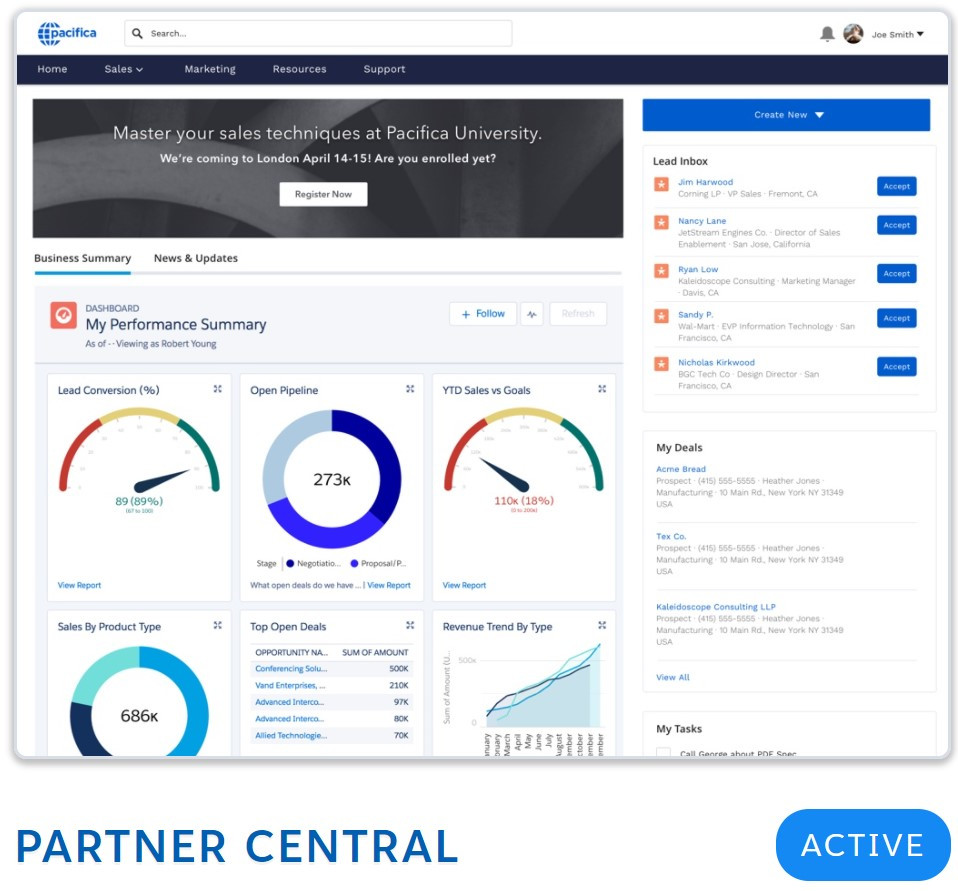Image resolution: width=958 pixels, height=891 pixels.
Task: Click the dark blue Open Pipeline donut segment
Action: [381, 450]
